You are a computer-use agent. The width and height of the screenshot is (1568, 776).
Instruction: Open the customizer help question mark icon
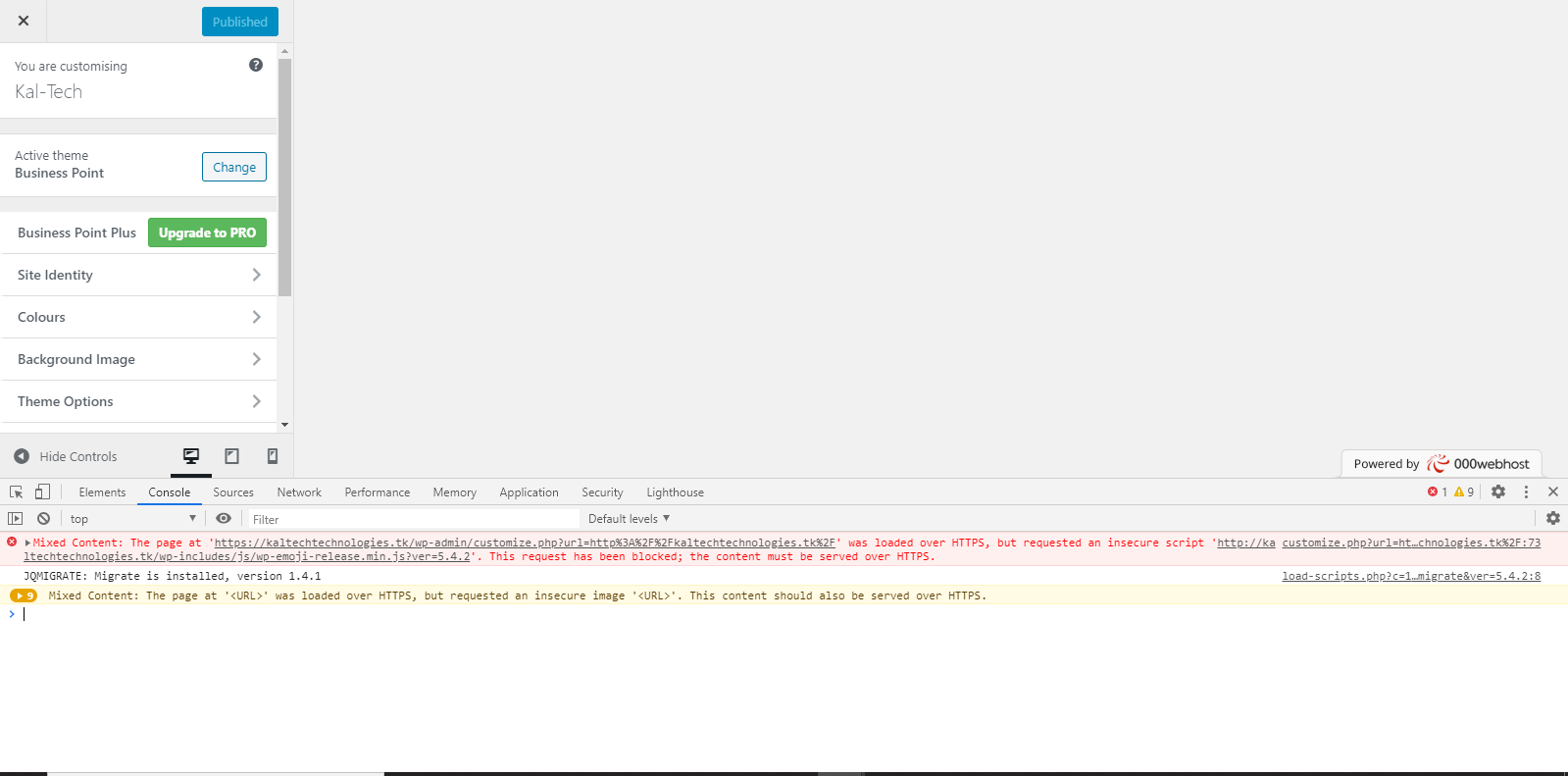(x=256, y=65)
